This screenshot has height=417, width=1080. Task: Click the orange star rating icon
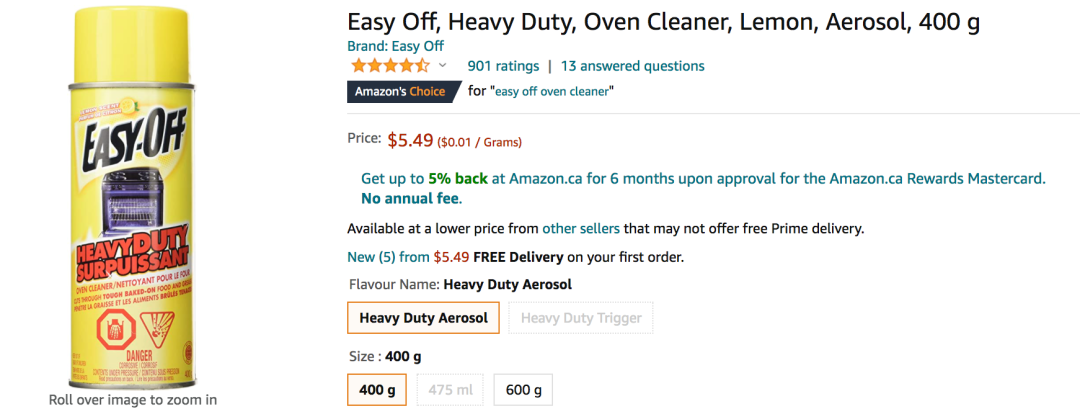[x=391, y=66]
